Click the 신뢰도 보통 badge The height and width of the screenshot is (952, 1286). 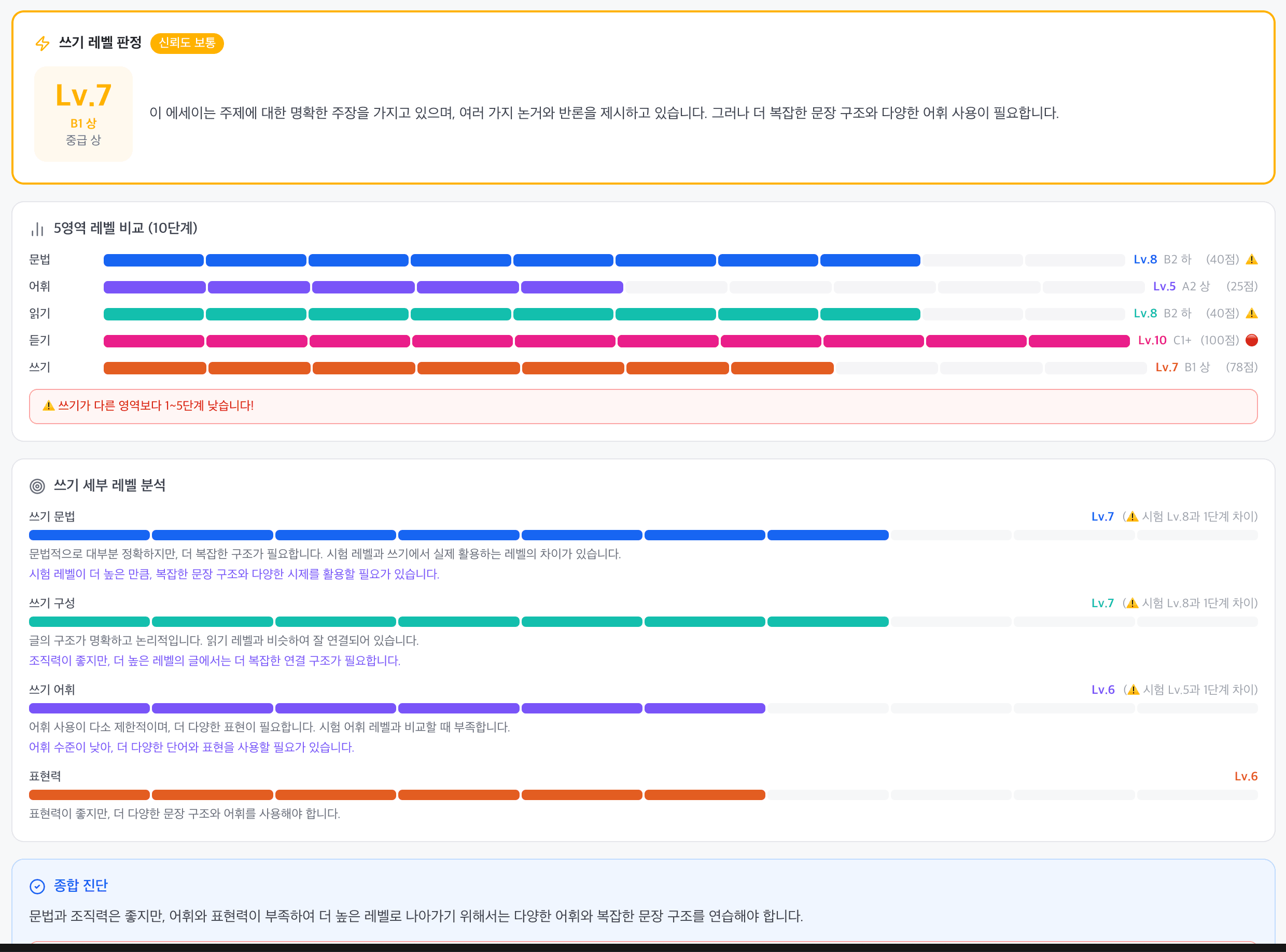(x=187, y=43)
